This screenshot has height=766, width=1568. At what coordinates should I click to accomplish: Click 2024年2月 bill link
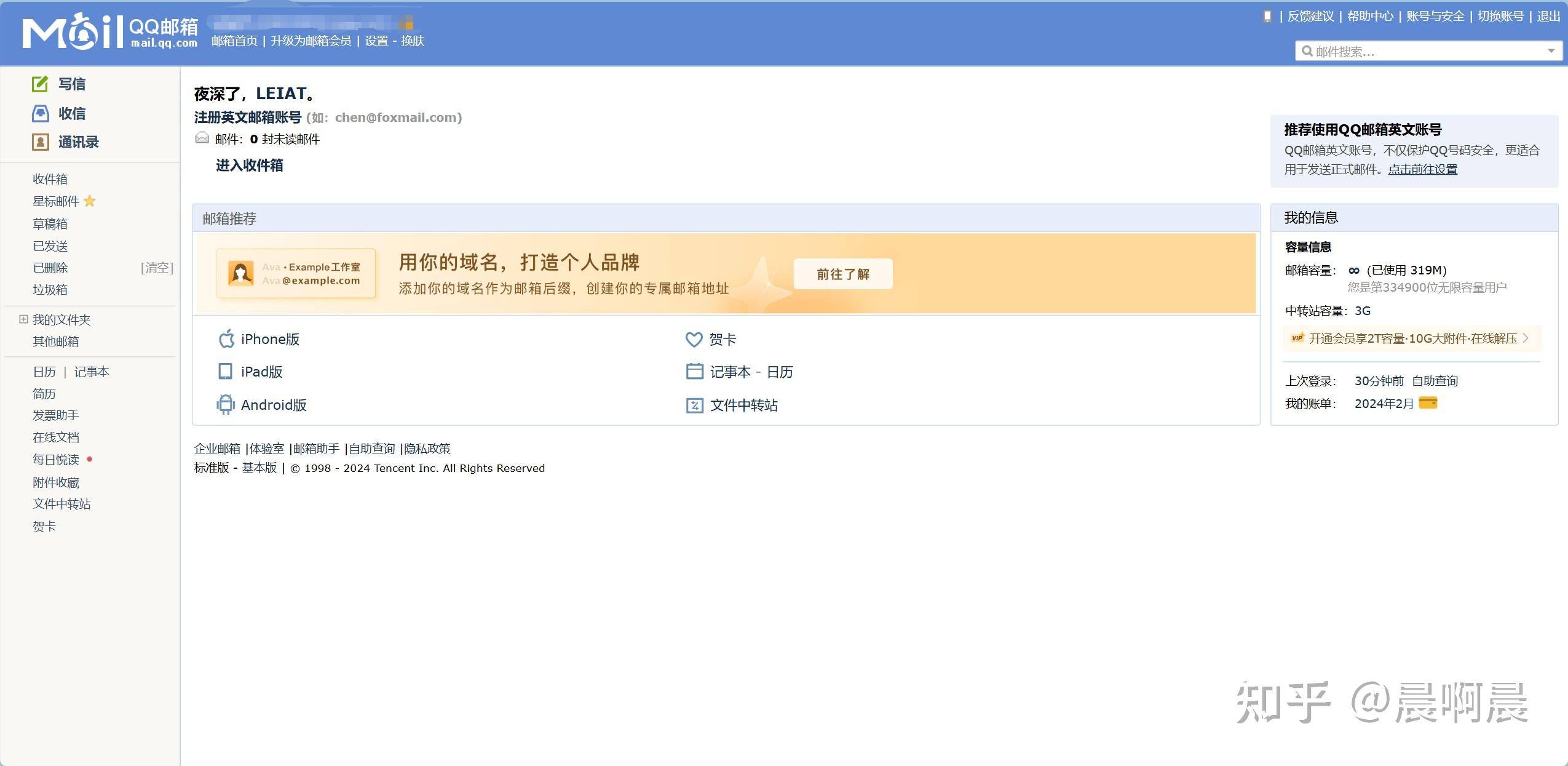coord(1385,404)
